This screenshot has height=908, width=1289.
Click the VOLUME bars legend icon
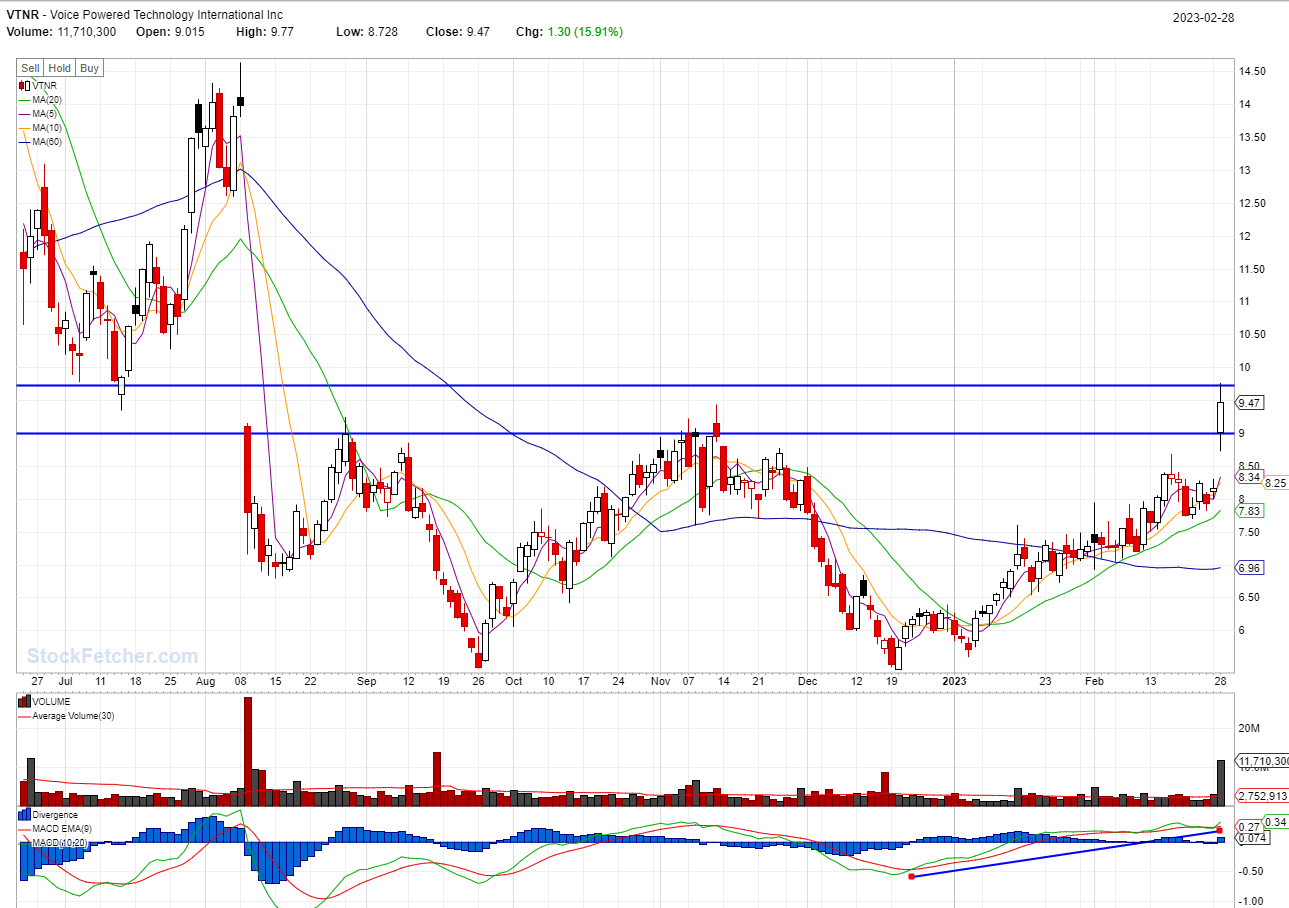[25, 702]
